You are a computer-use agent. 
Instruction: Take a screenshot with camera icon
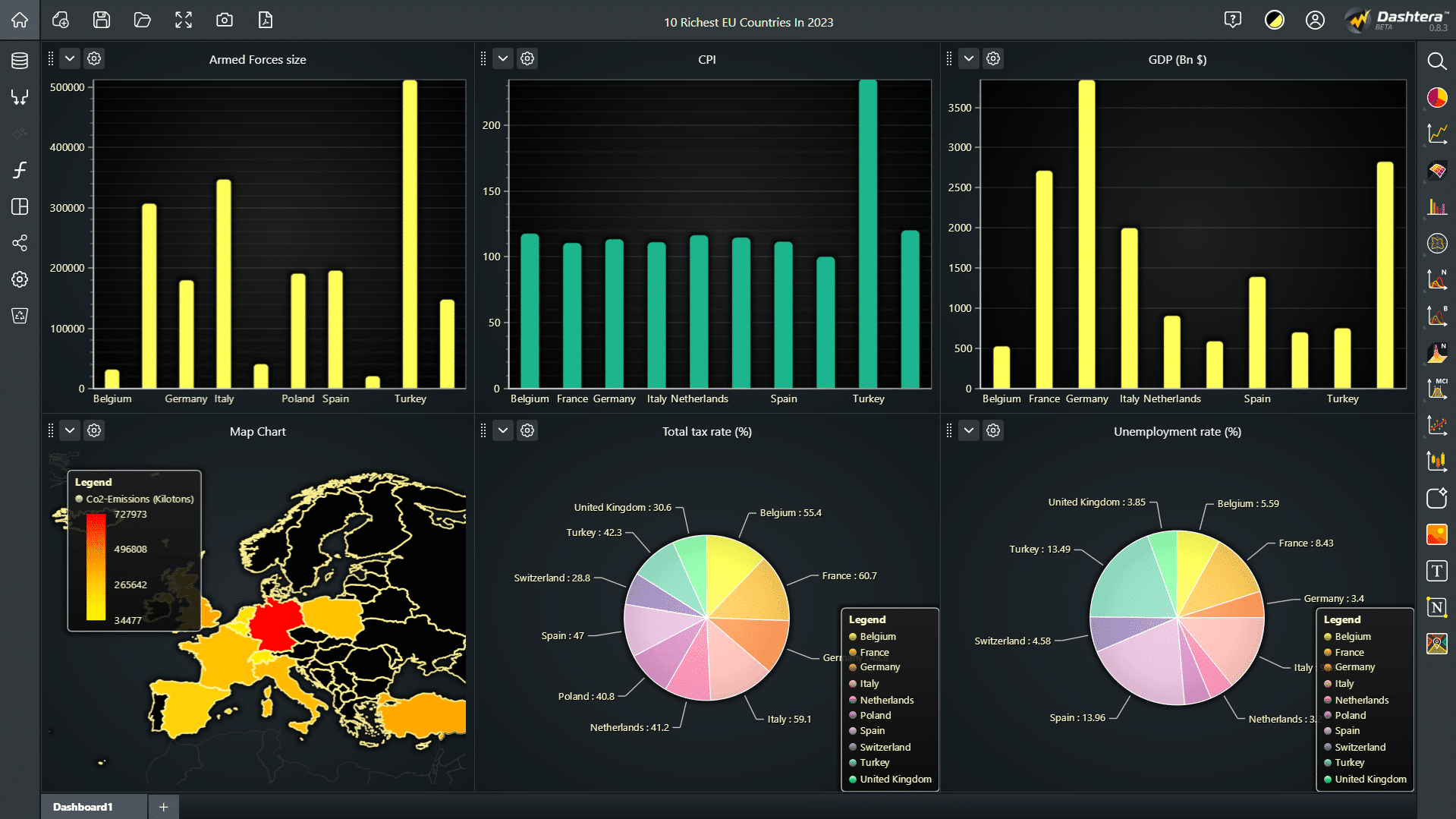coord(225,20)
